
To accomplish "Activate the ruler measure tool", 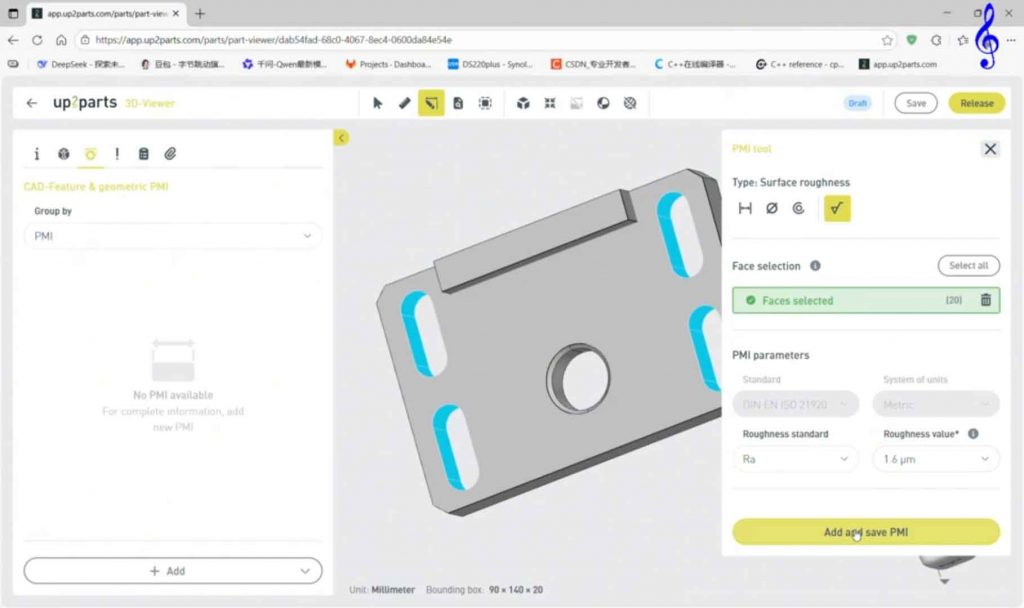I will click(404, 103).
